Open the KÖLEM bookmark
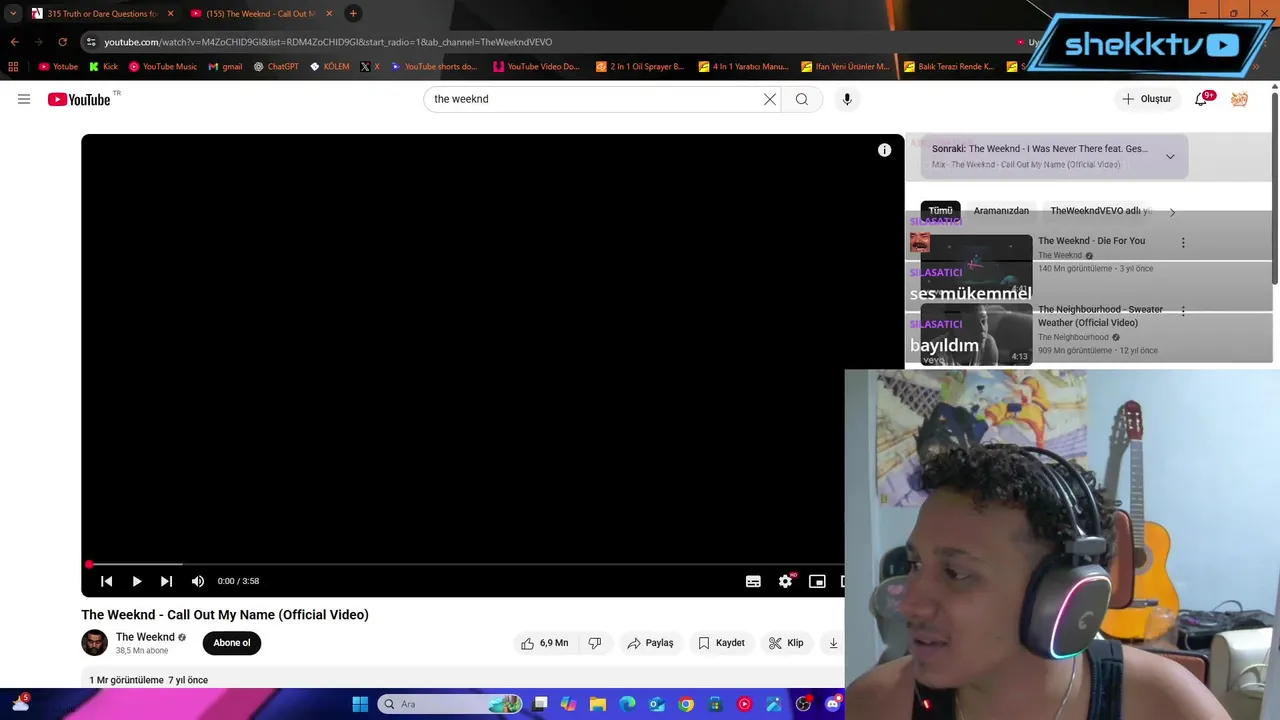The width and height of the screenshot is (1280, 720). pos(330,67)
